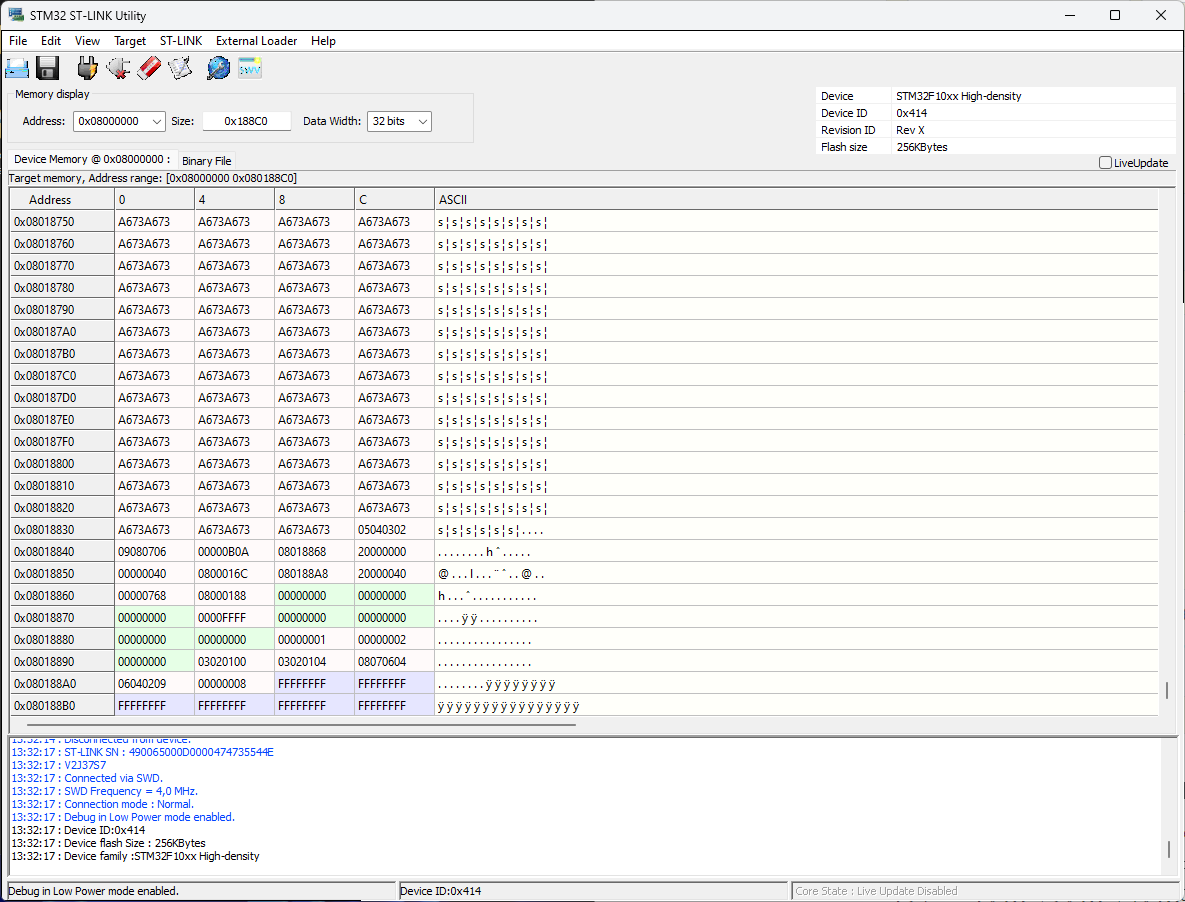Switch to the Binary File tab
1185x902 pixels.
coord(206,161)
